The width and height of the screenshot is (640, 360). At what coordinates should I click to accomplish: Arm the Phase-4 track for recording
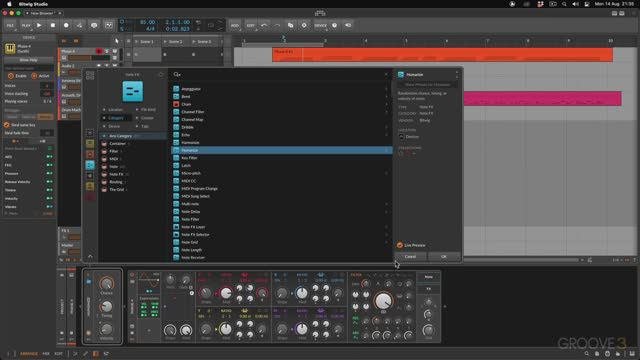(99, 51)
